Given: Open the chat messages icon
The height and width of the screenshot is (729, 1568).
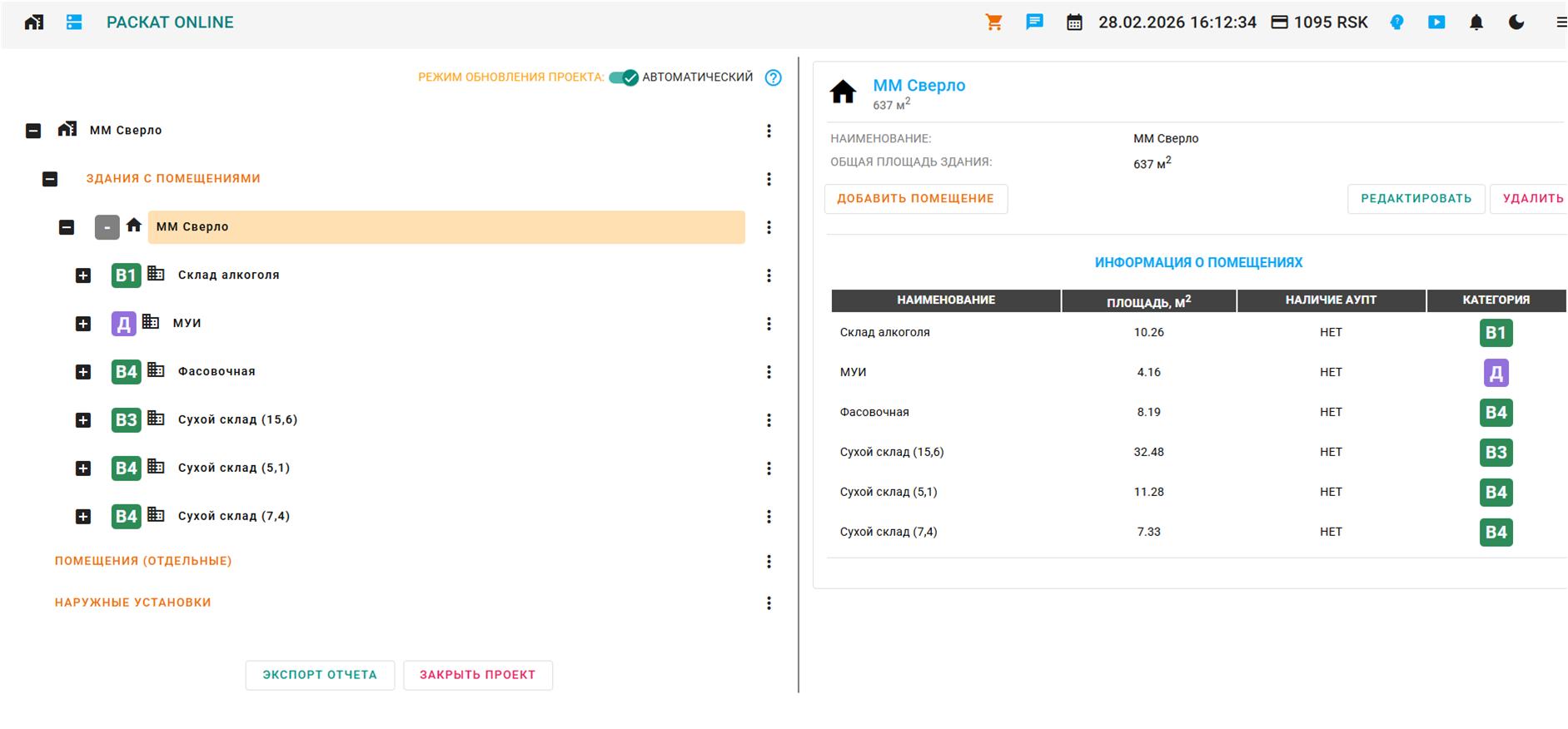Looking at the screenshot, I should tap(1034, 22).
